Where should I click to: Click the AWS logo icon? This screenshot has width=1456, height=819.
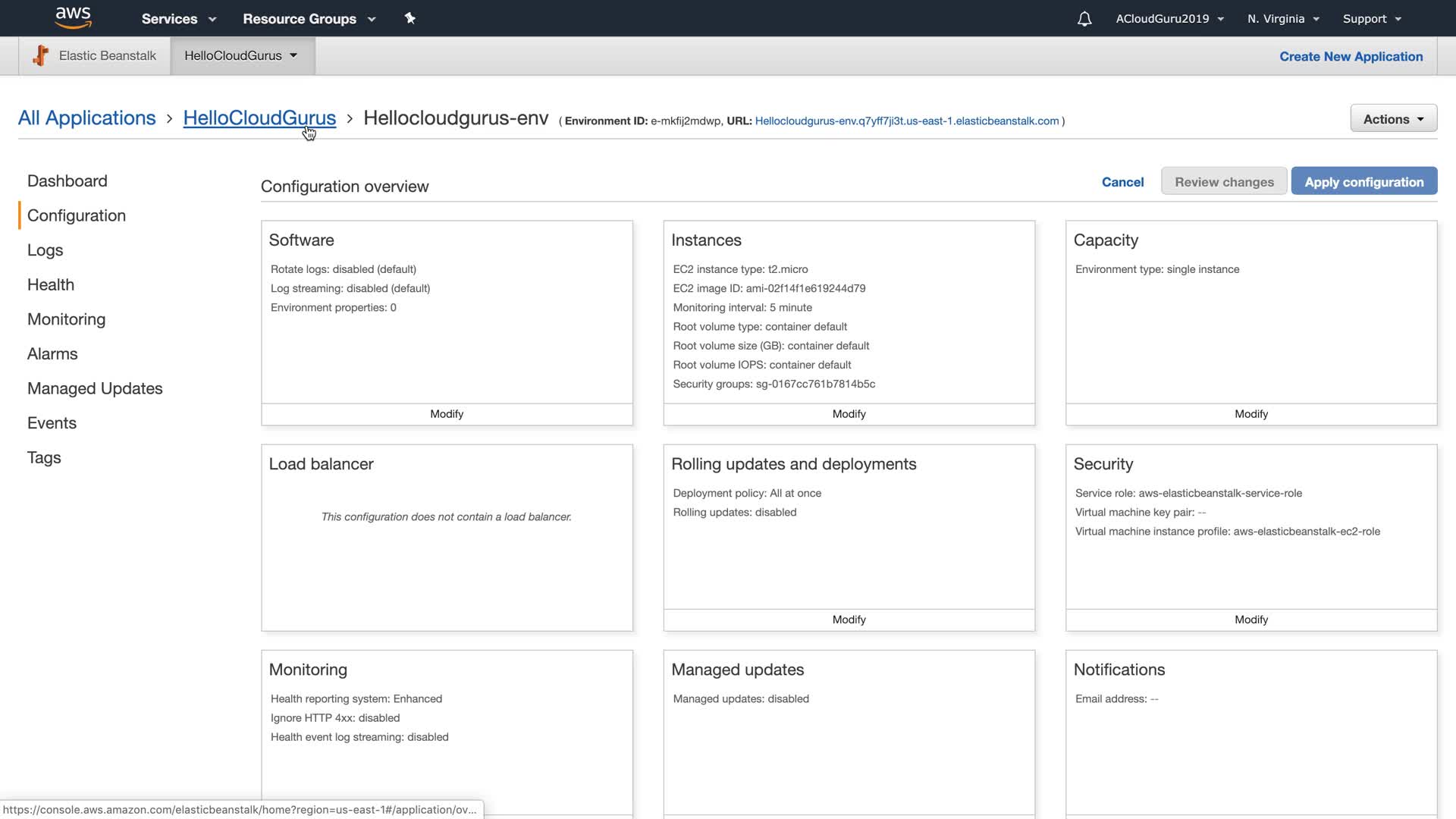click(73, 17)
